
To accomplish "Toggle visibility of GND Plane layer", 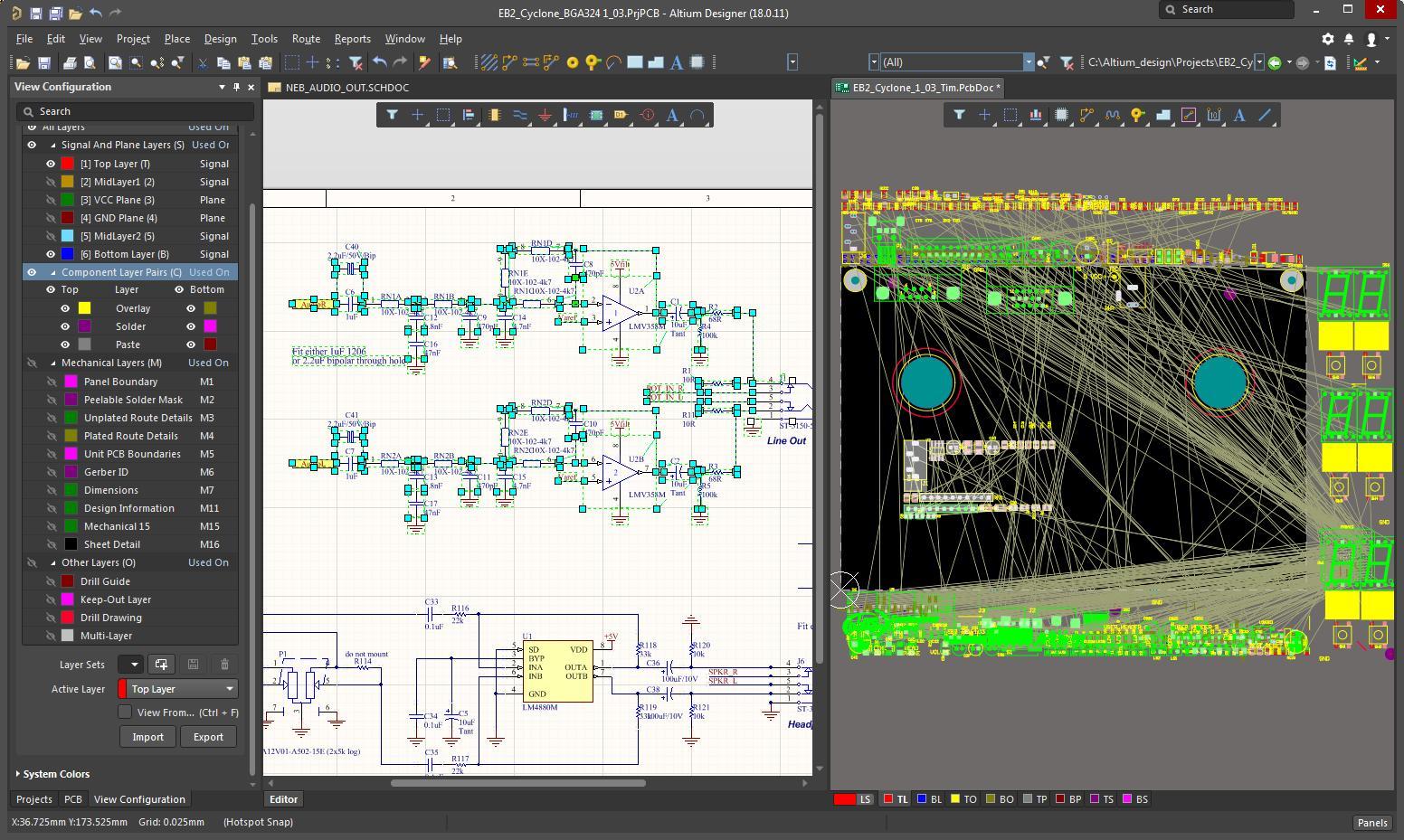I will [x=51, y=218].
